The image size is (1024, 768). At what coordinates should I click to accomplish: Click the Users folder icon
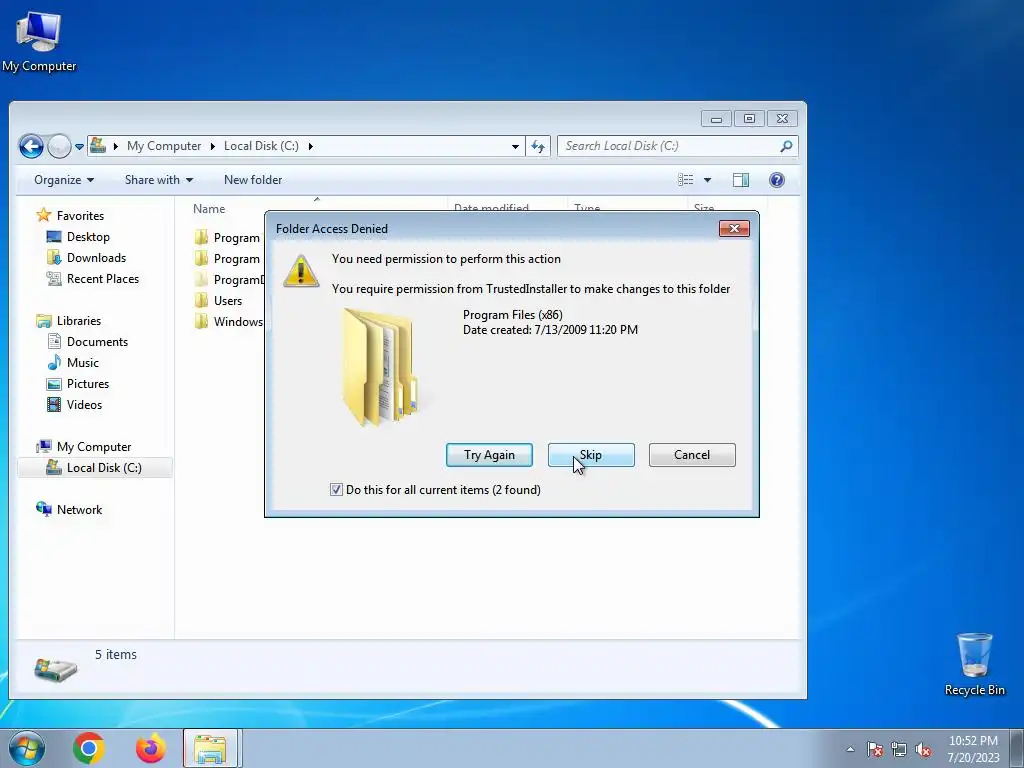click(201, 300)
